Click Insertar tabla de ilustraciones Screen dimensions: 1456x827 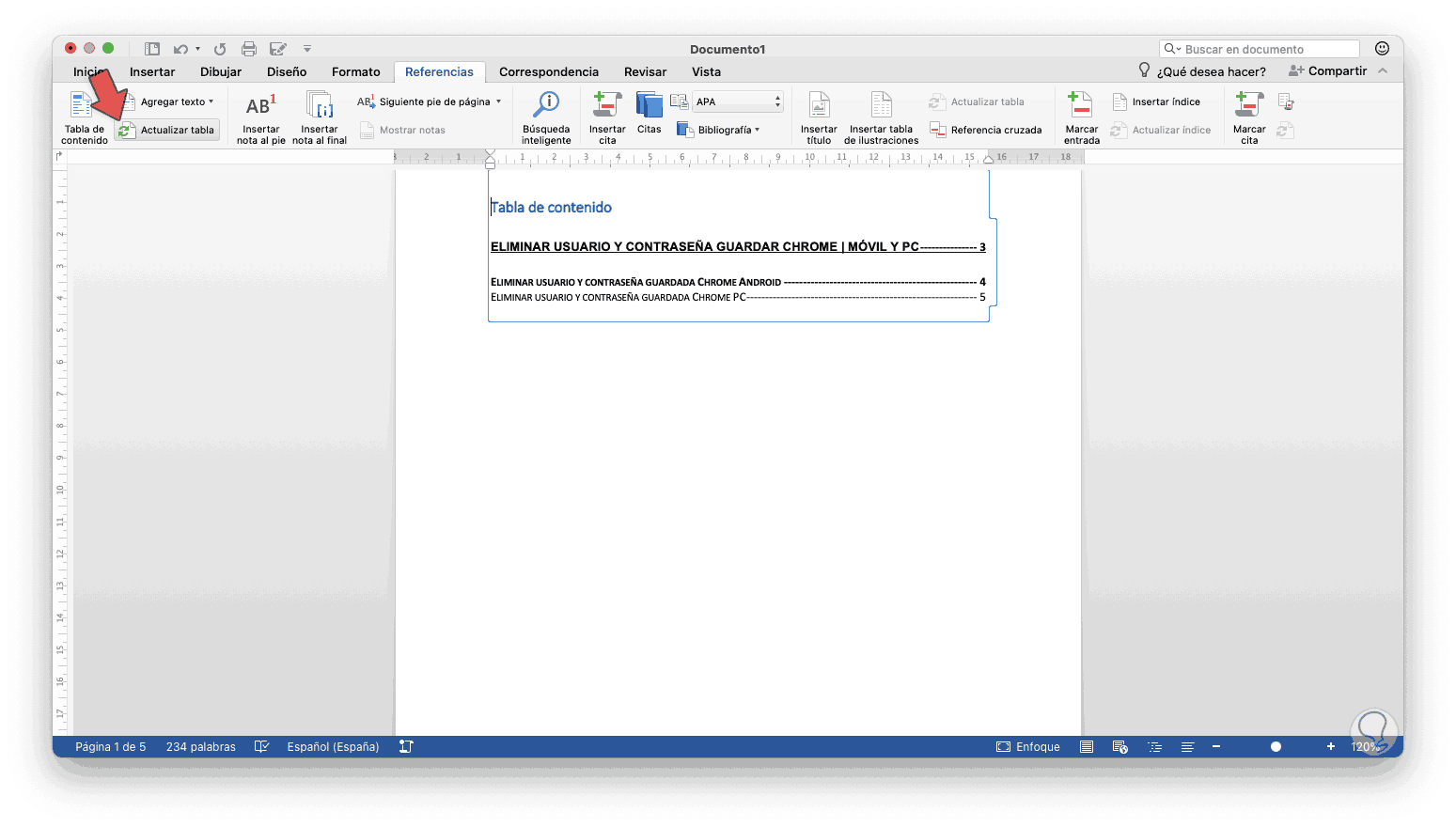(x=881, y=117)
